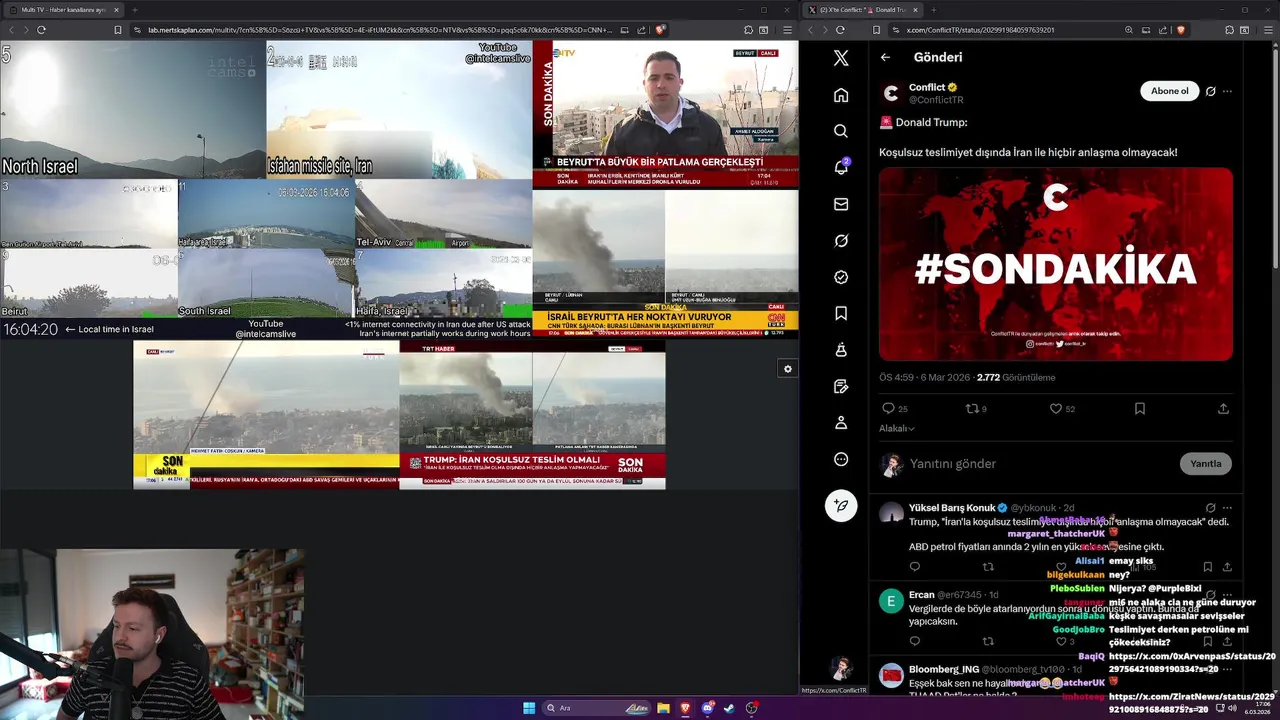Open Brave menu in x.com window
The height and width of the screenshot is (720, 1280).
point(1267,30)
